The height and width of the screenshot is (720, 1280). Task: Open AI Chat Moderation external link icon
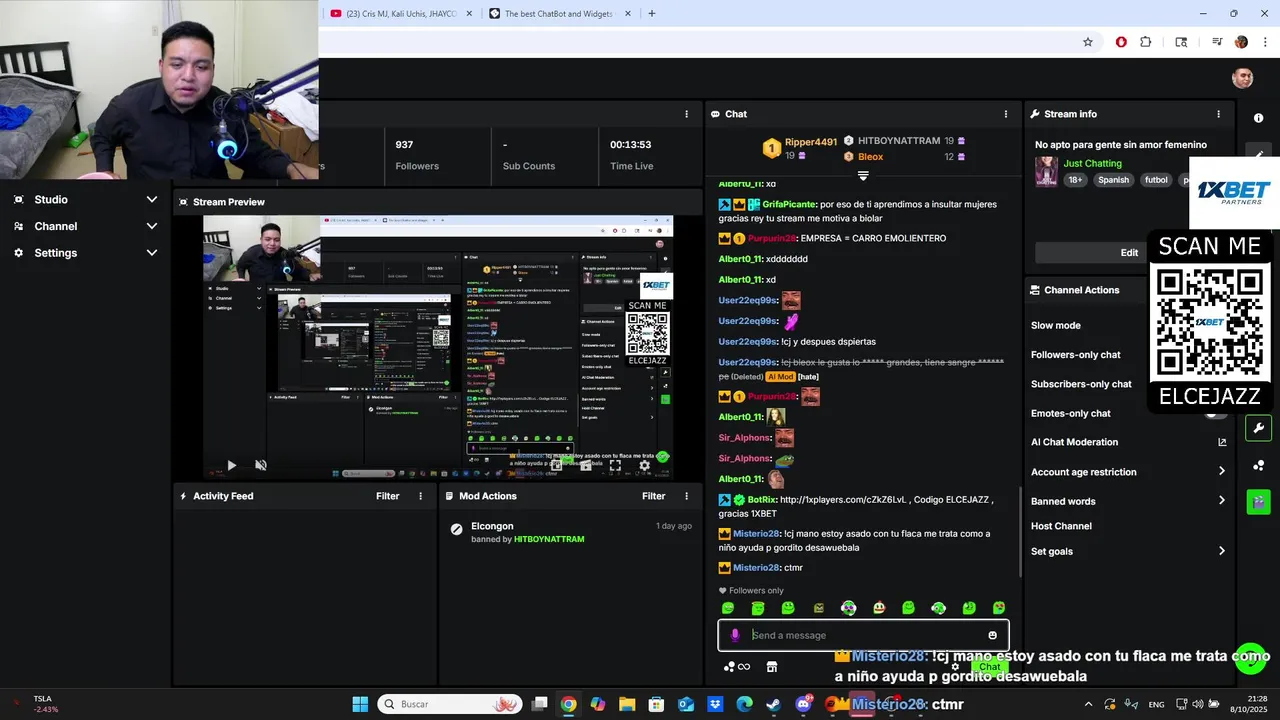(1222, 442)
